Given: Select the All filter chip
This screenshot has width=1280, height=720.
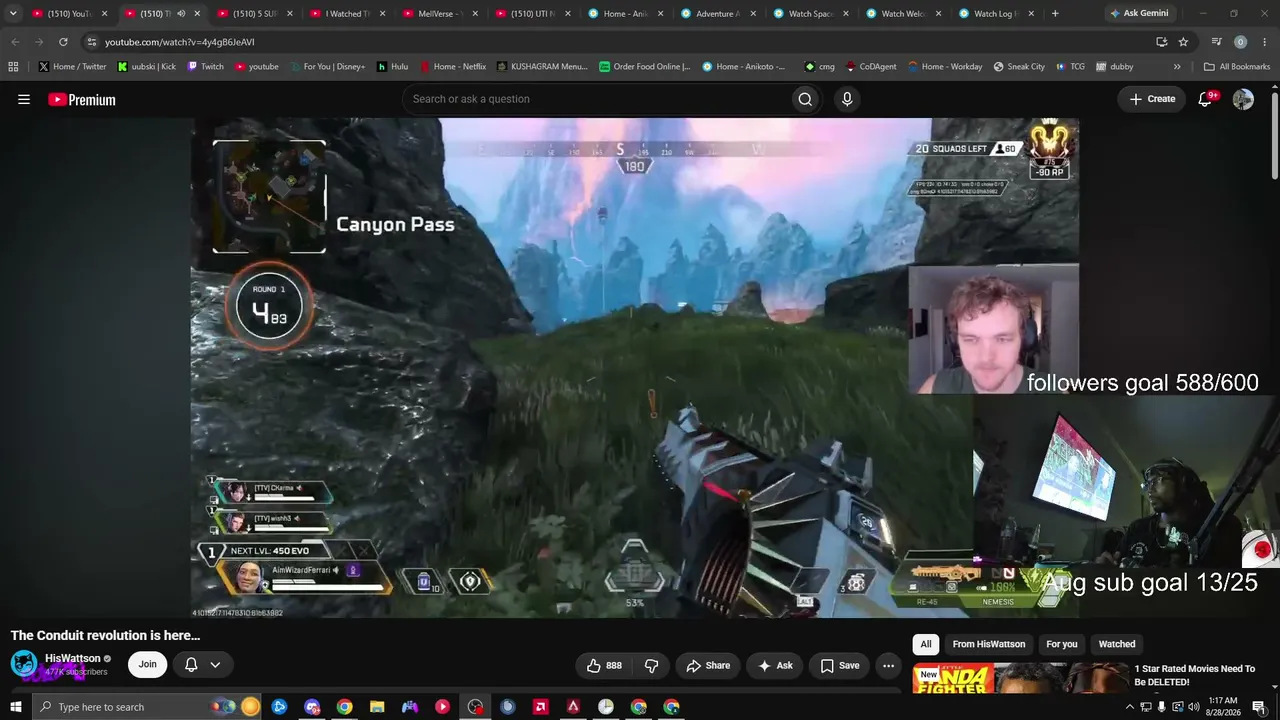Looking at the screenshot, I should [x=926, y=644].
